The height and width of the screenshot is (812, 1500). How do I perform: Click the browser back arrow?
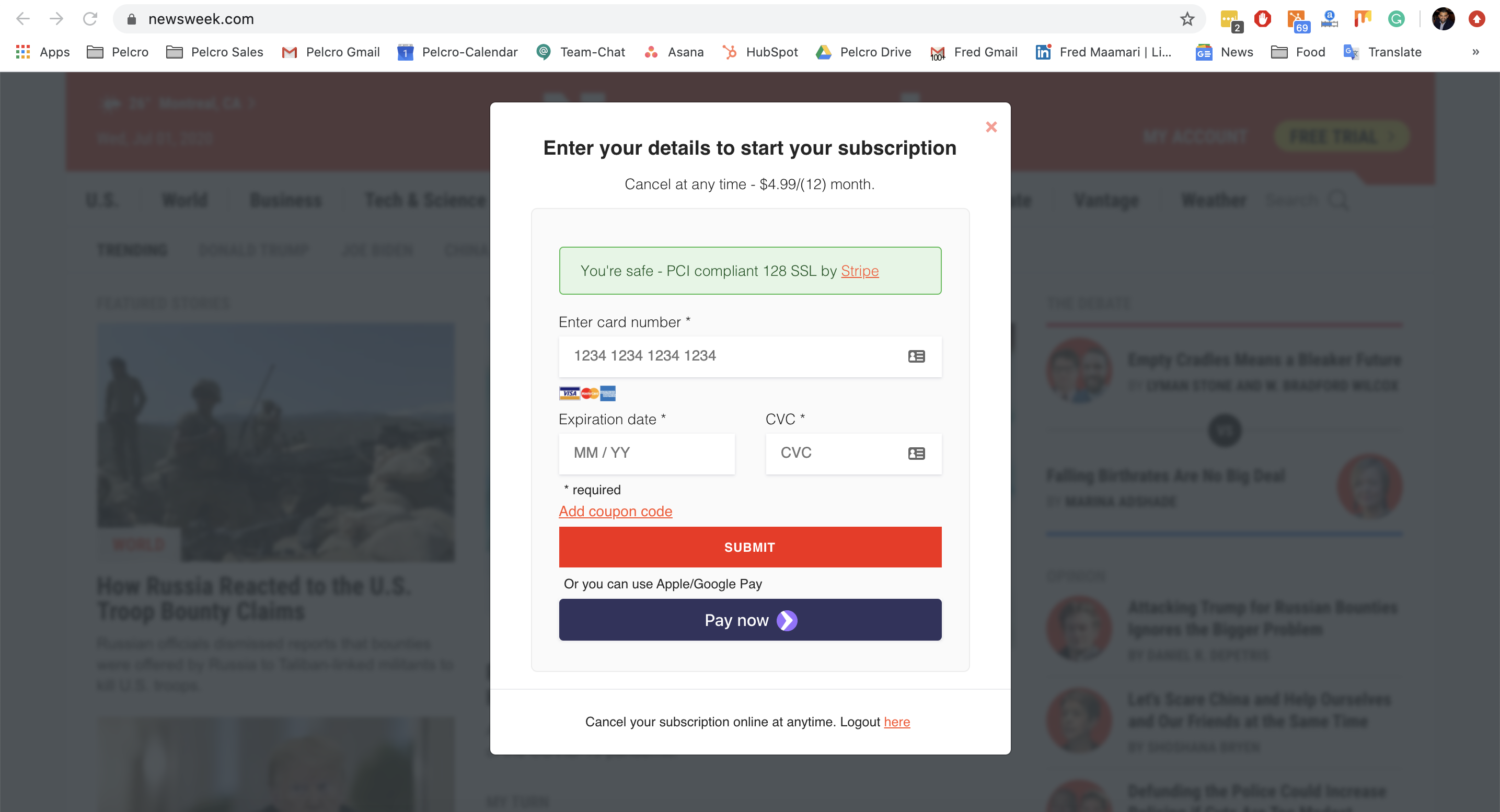24,19
